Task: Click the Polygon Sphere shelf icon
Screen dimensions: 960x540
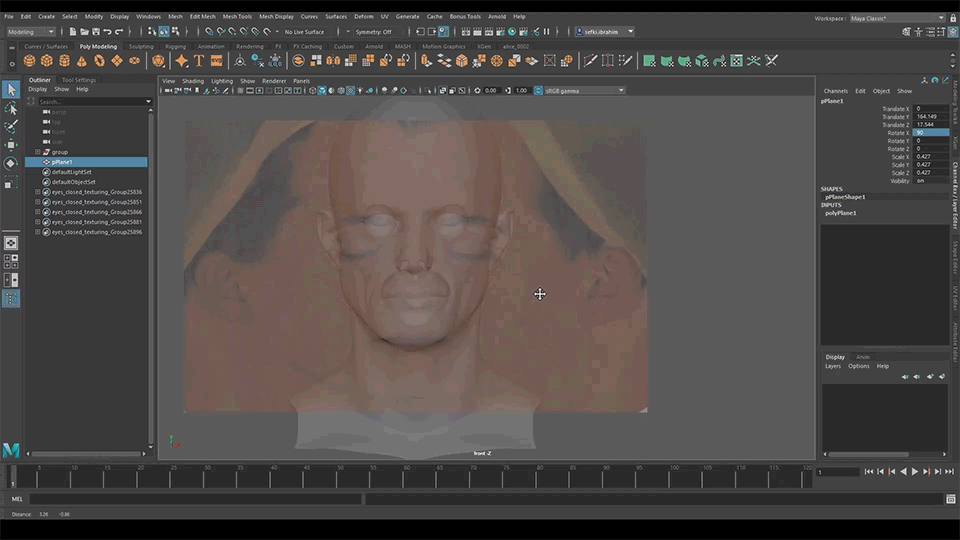Action: [30, 61]
